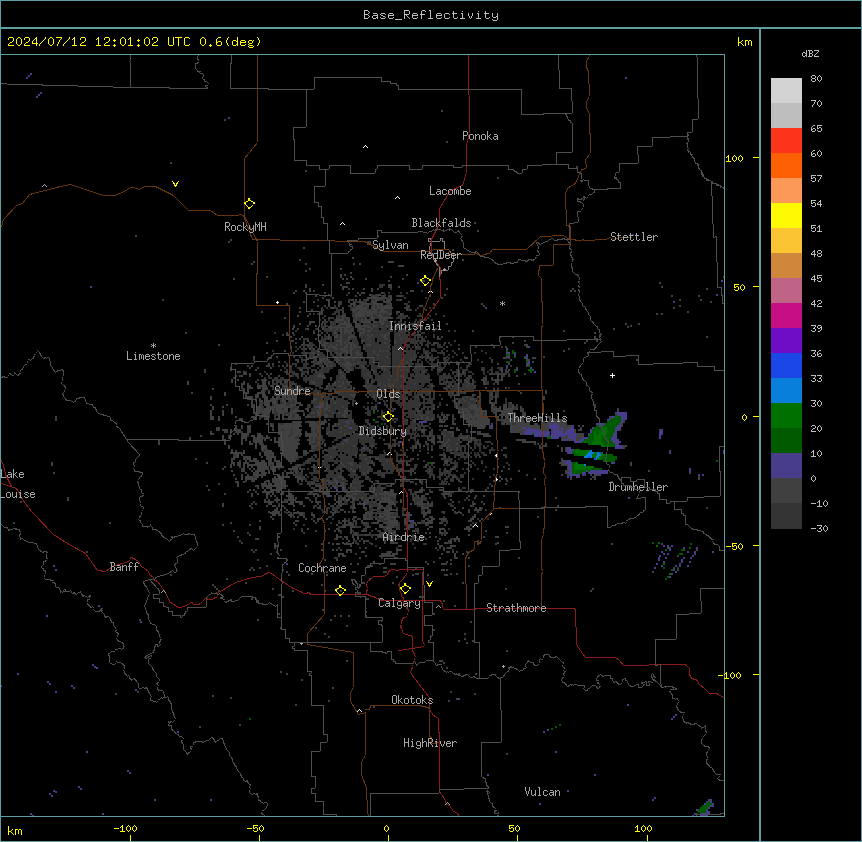
Task: Click the RedDeer city label
Action: point(441,255)
